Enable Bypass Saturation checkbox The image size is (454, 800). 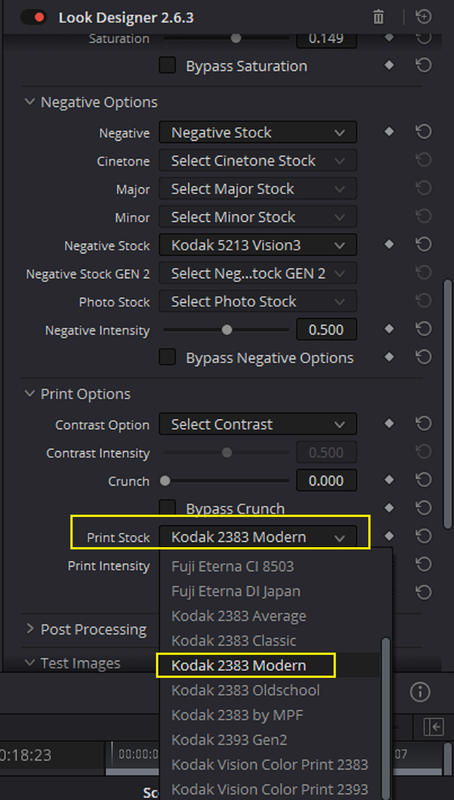tap(167, 65)
